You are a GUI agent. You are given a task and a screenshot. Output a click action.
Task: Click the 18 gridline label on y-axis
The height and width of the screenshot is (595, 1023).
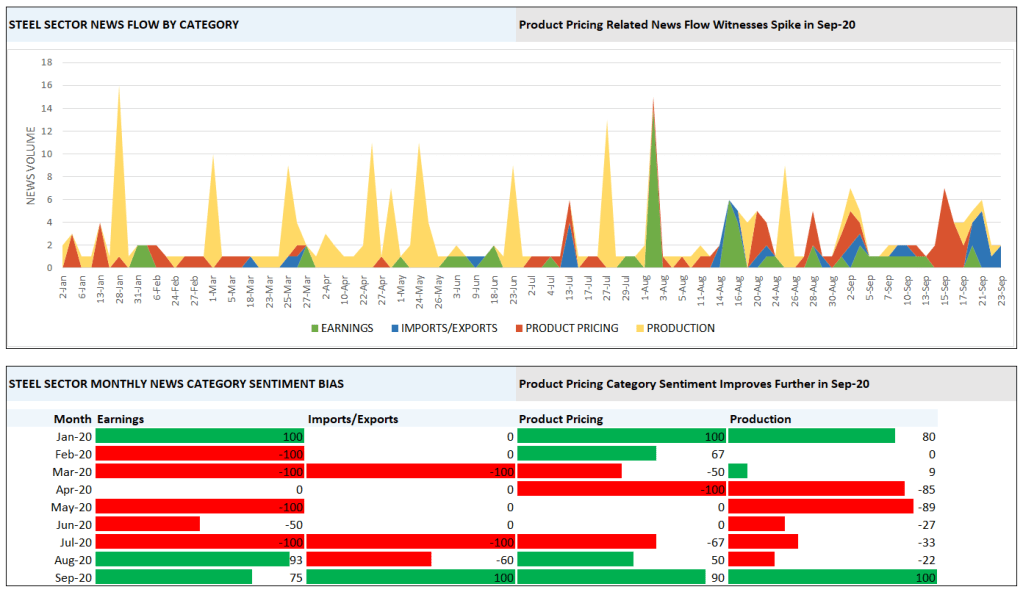(x=47, y=62)
